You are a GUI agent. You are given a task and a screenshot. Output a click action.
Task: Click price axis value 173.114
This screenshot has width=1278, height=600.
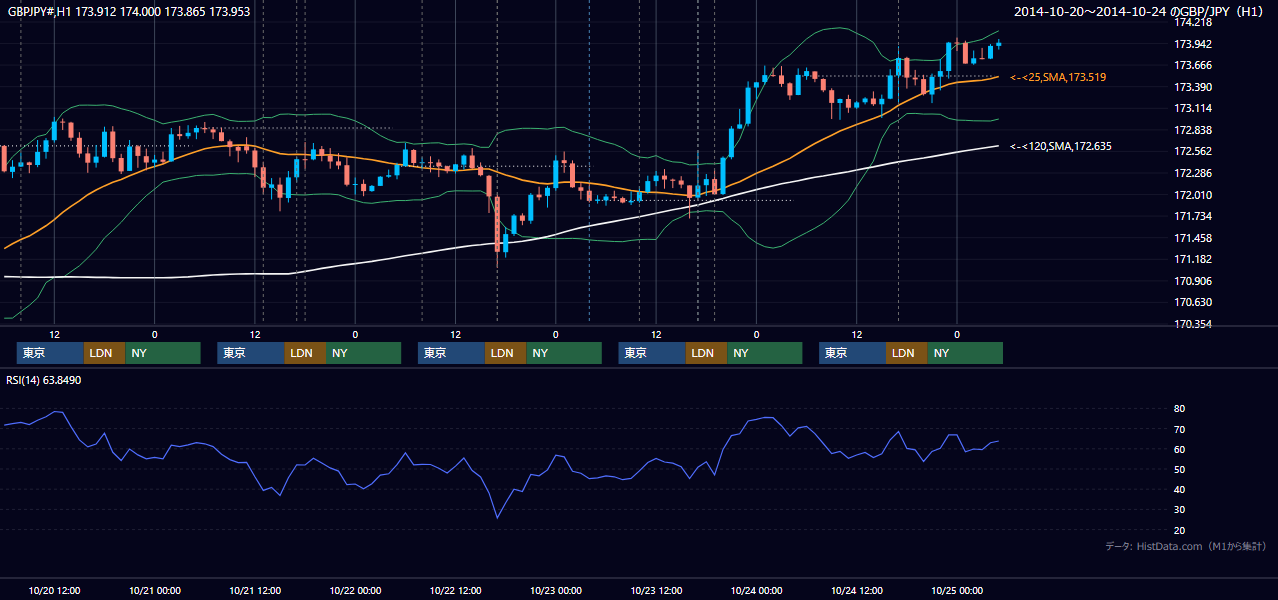click(1192, 108)
